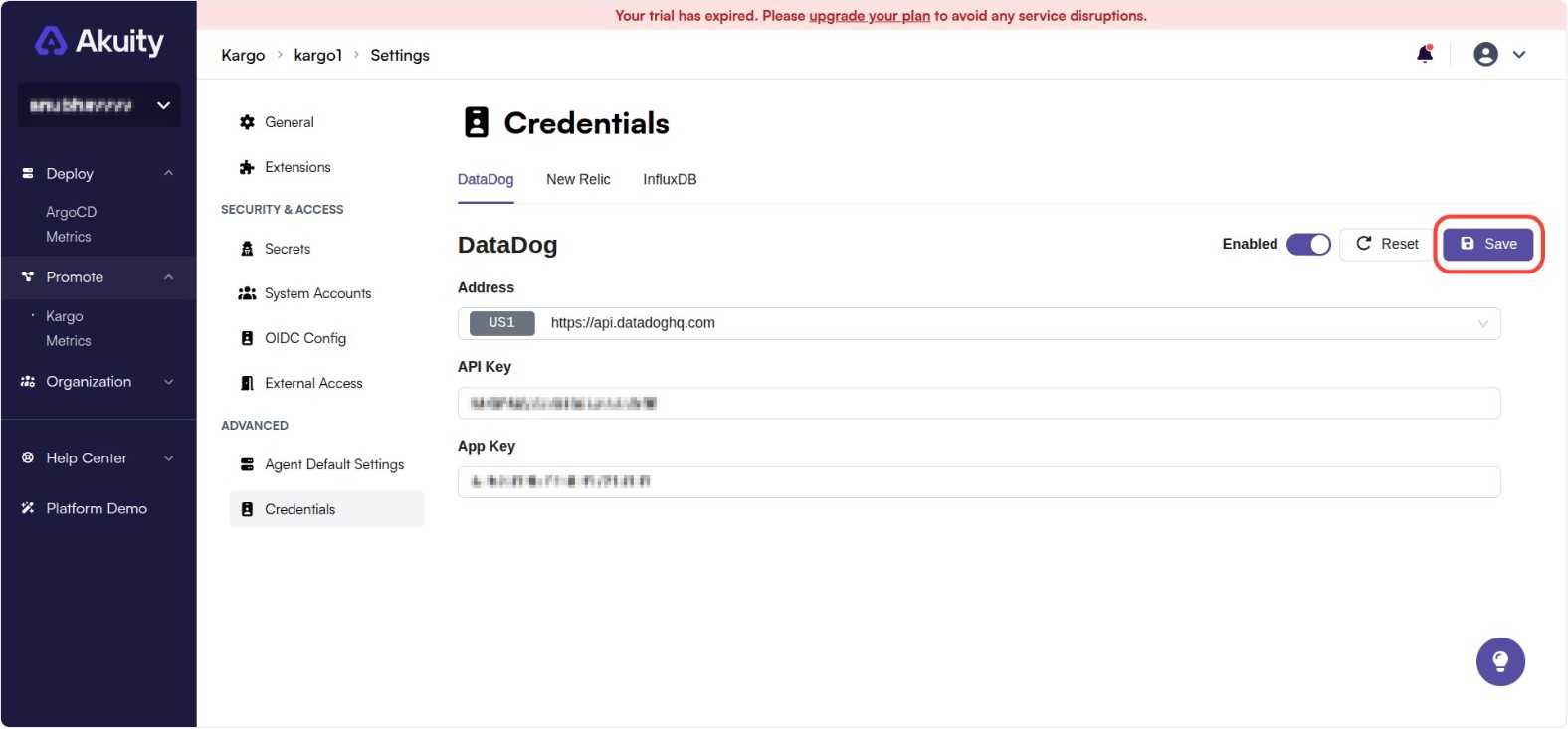Image resolution: width=1568 pixels, height=729 pixels.
Task: Open System Accounts via people icon
Action: click(x=247, y=293)
